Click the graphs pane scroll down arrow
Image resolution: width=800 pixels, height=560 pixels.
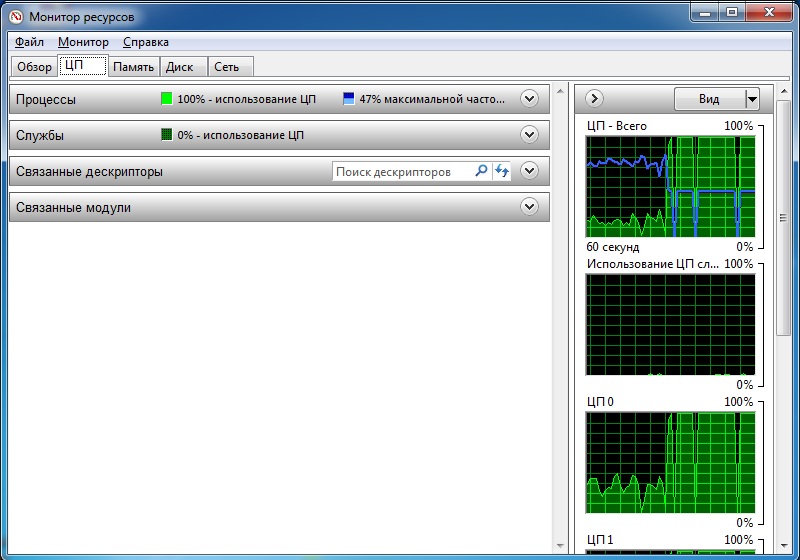[x=783, y=546]
